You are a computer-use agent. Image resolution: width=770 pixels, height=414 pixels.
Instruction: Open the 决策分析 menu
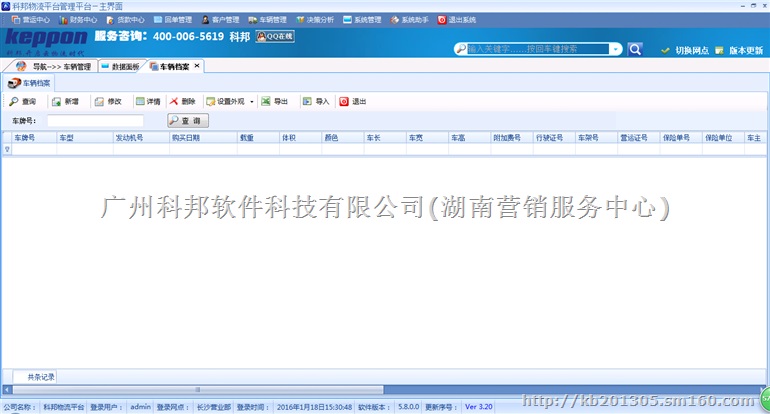pyautogui.click(x=315, y=20)
